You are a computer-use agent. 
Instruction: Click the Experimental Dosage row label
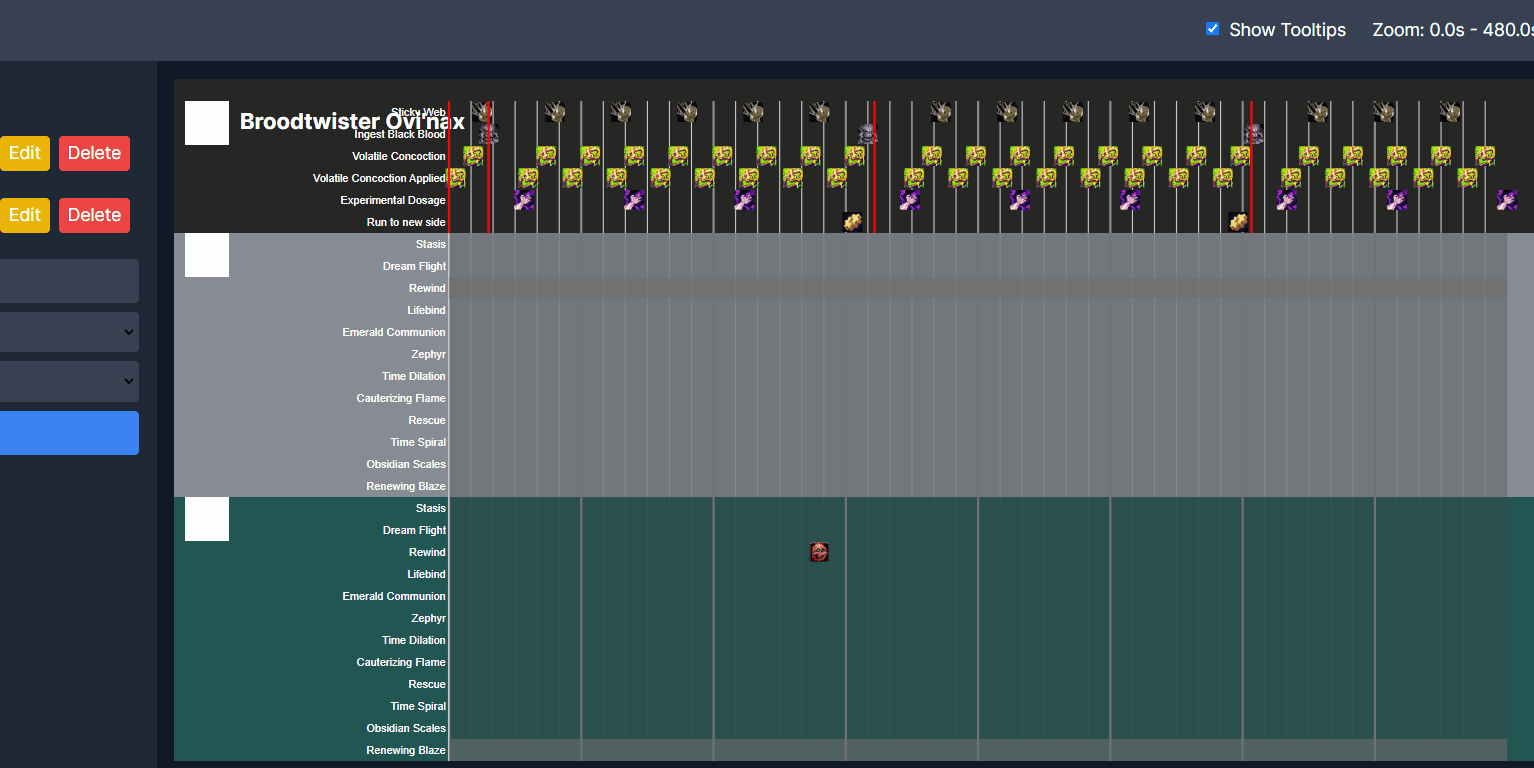[x=393, y=200]
